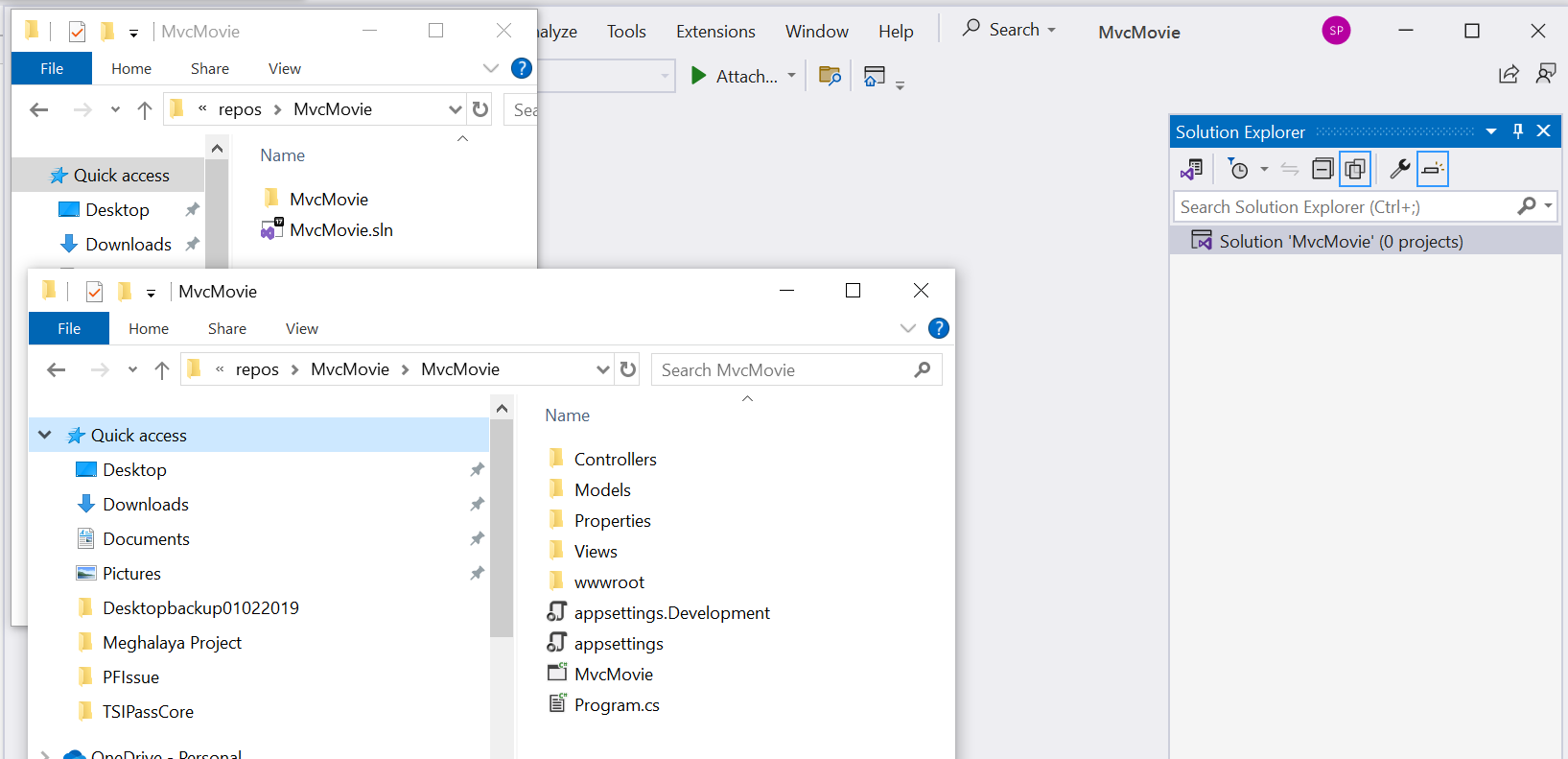This screenshot has height=759, width=1568.
Task: Click Refresh icon in back Explorer window
Action: tap(480, 109)
